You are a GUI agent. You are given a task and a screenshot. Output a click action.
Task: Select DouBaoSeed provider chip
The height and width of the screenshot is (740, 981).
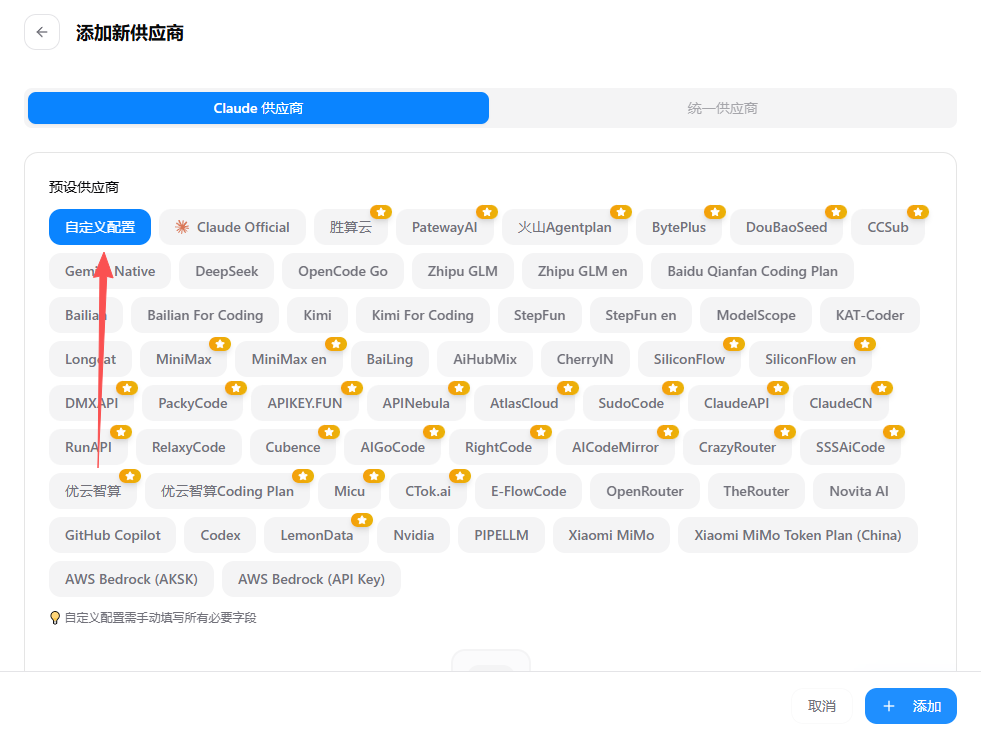pyautogui.click(x=786, y=227)
